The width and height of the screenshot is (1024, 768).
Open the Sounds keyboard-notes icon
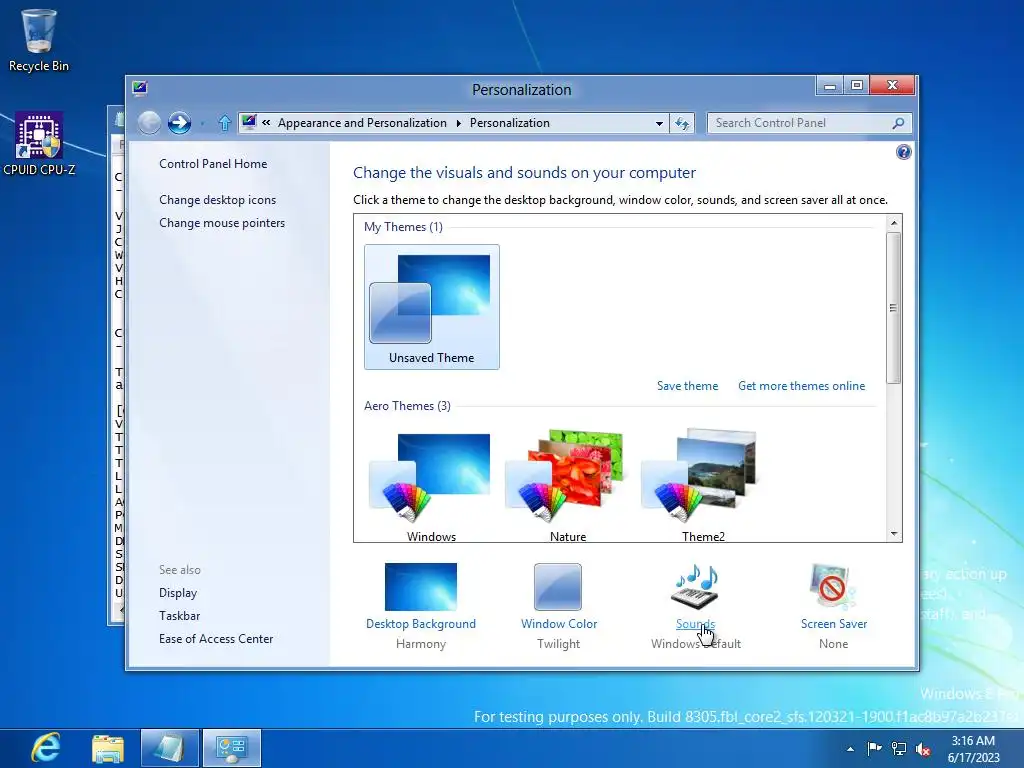pyautogui.click(x=696, y=586)
